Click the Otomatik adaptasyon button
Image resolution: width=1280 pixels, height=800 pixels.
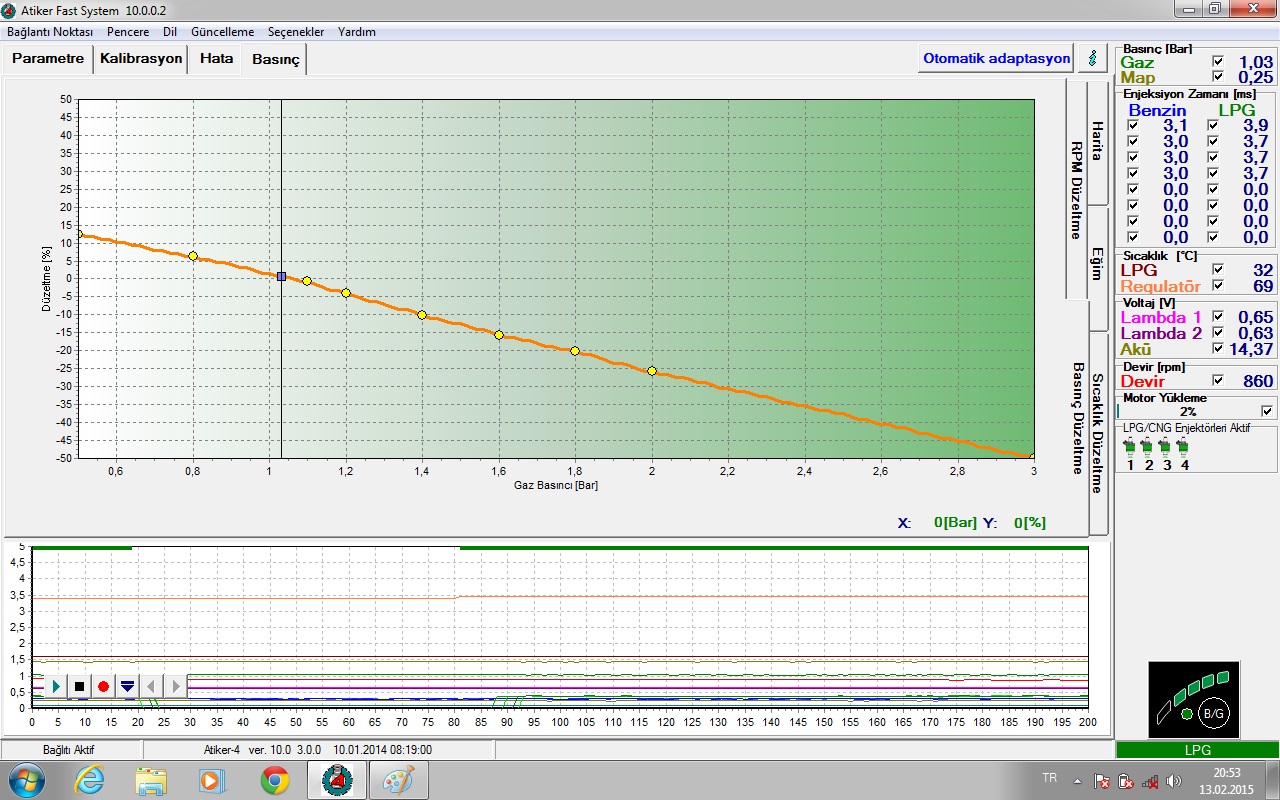997,58
